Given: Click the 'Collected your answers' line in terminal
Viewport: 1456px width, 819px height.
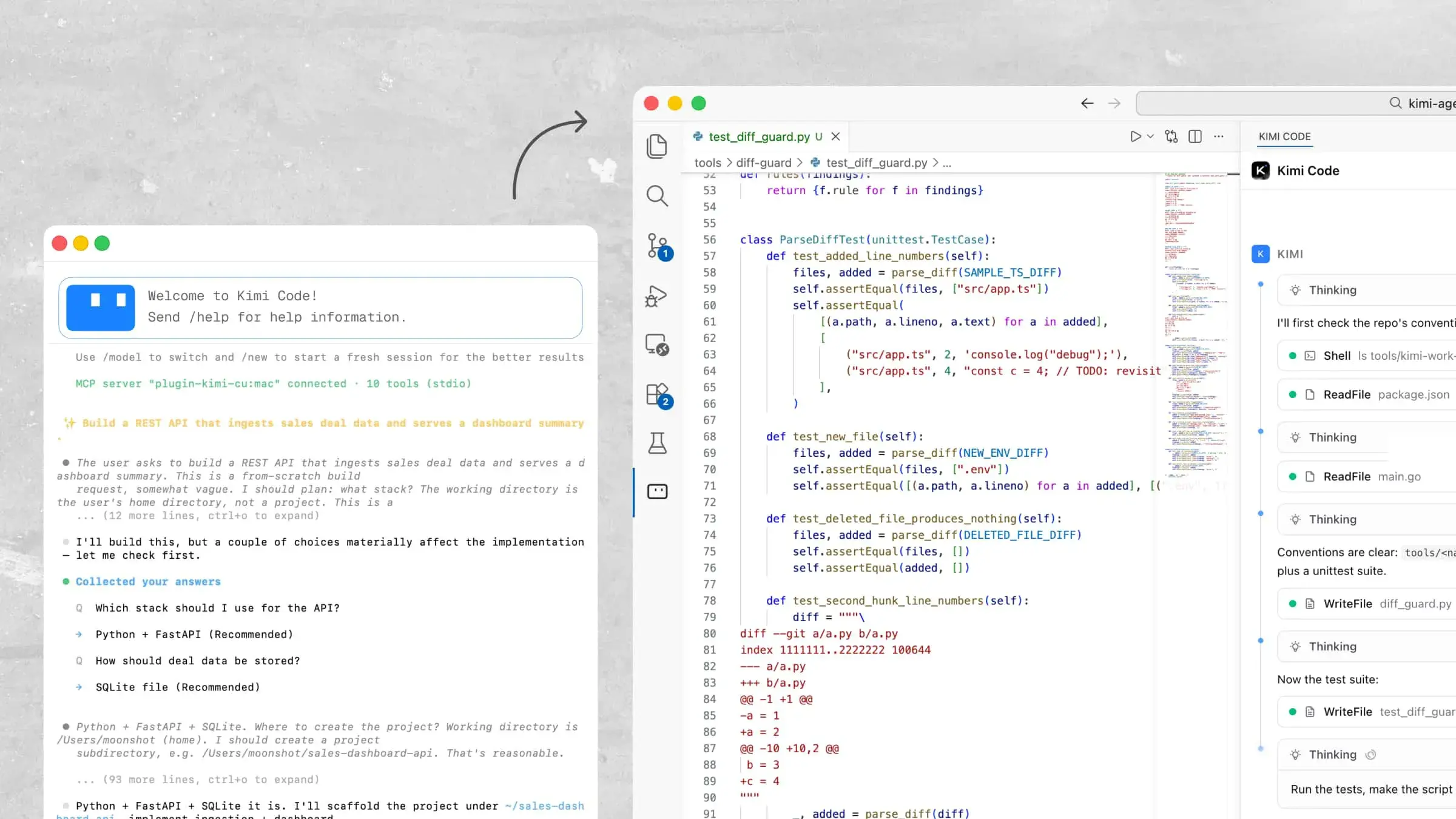Looking at the screenshot, I should tap(148, 581).
